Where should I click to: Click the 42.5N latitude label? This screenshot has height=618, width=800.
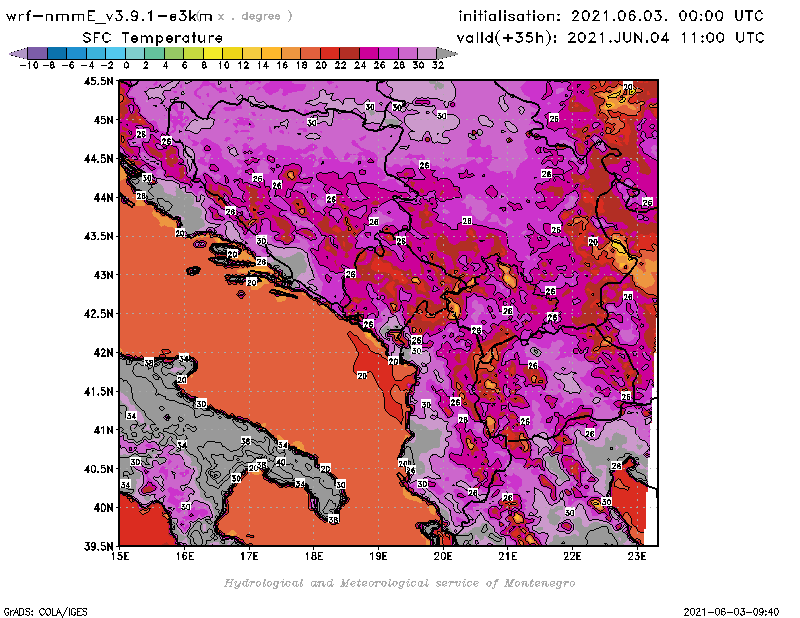click(x=98, y=314)
